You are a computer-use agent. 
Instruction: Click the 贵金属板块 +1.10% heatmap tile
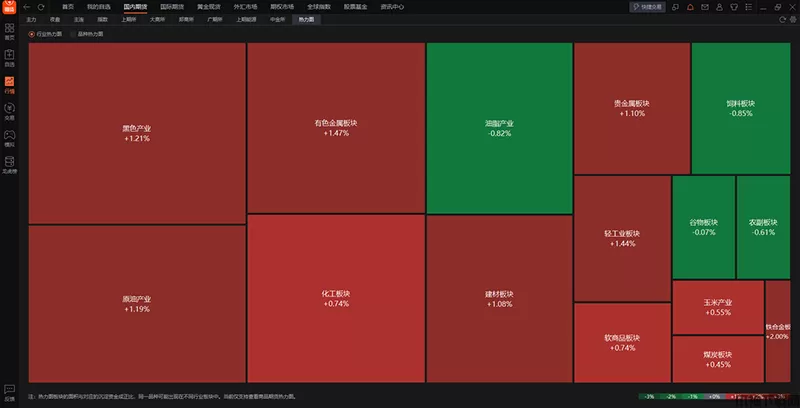pyautogui.click(x=632, y=107)
